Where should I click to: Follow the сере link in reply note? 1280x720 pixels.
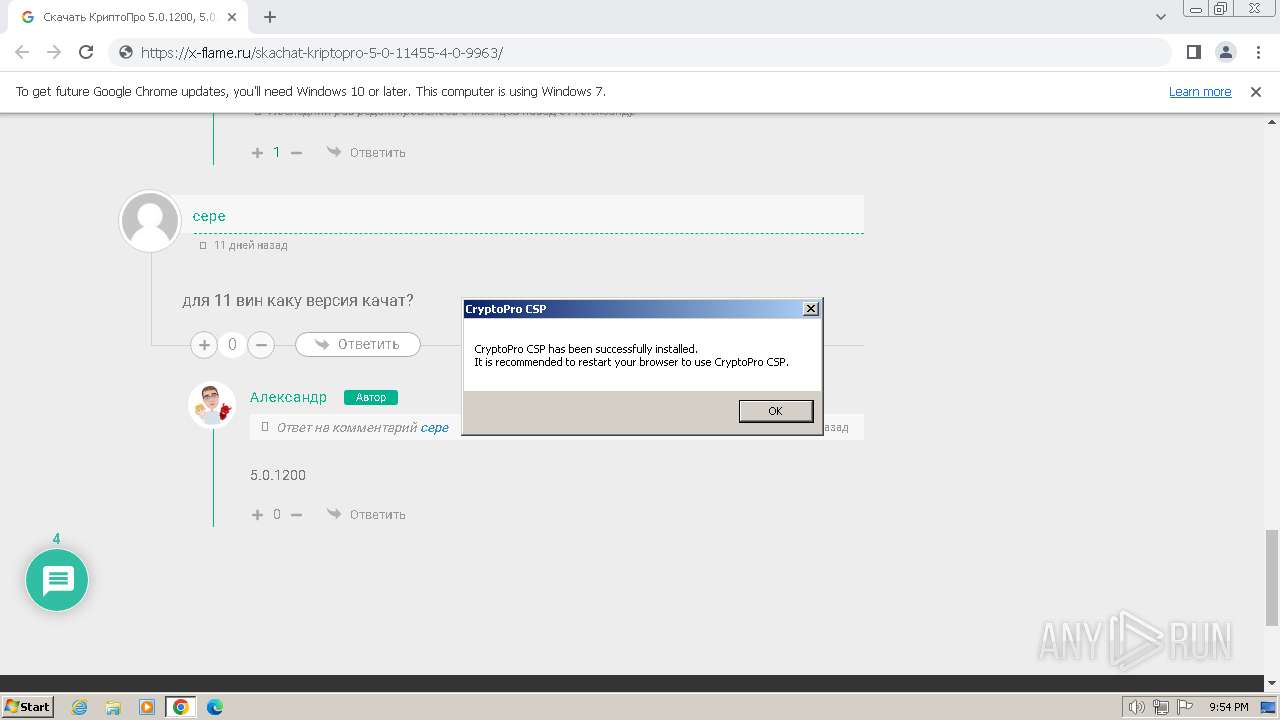click(x=434, y=427)
